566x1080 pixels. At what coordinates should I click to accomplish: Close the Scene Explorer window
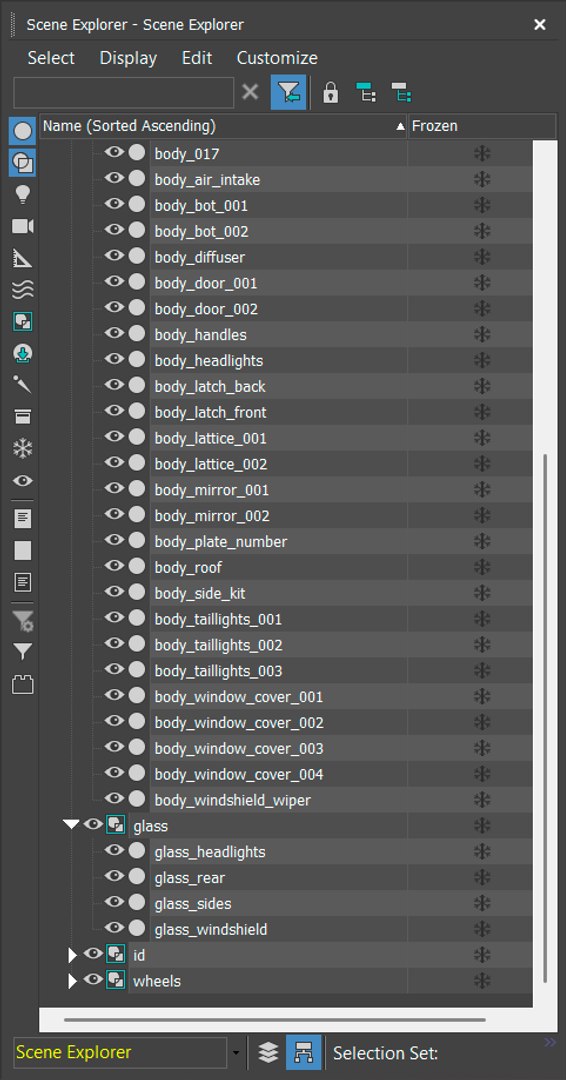tap(540, 25)
